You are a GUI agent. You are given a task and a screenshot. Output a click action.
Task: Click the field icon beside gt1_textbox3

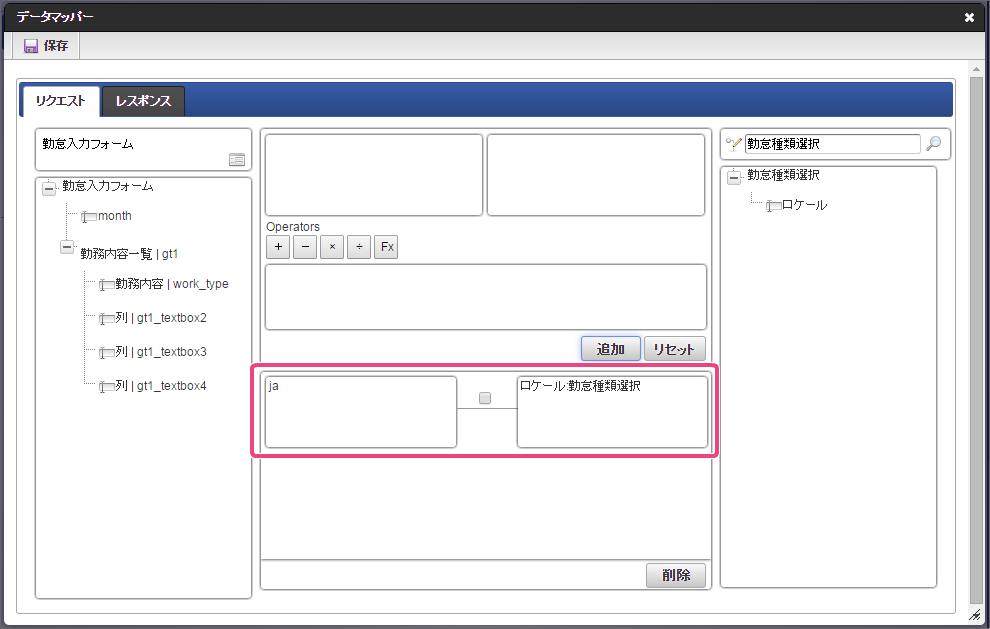(x=106, y=353)
